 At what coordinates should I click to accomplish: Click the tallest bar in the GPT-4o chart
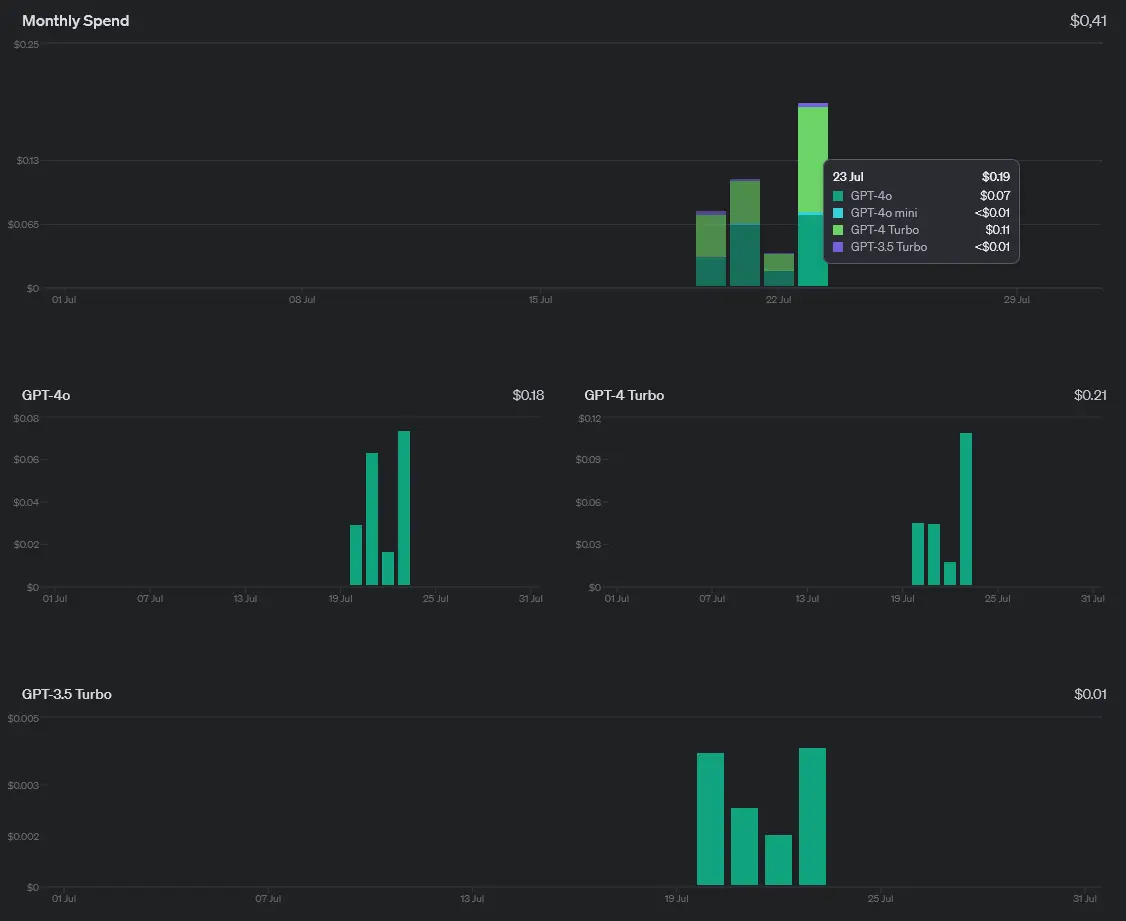(404, 508)
